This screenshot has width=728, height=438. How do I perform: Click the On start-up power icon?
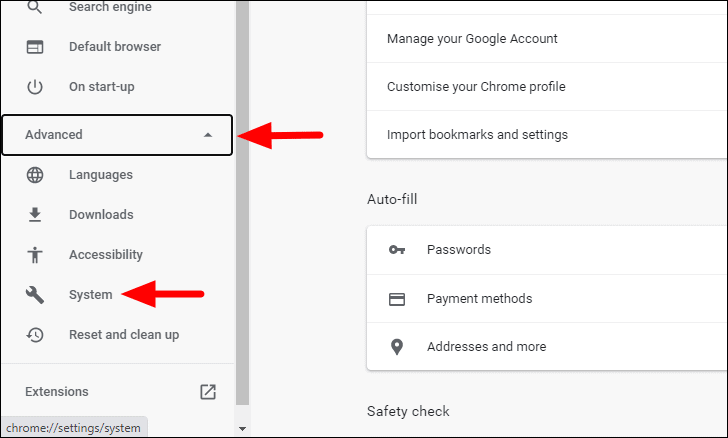click(x=35, y=87)
